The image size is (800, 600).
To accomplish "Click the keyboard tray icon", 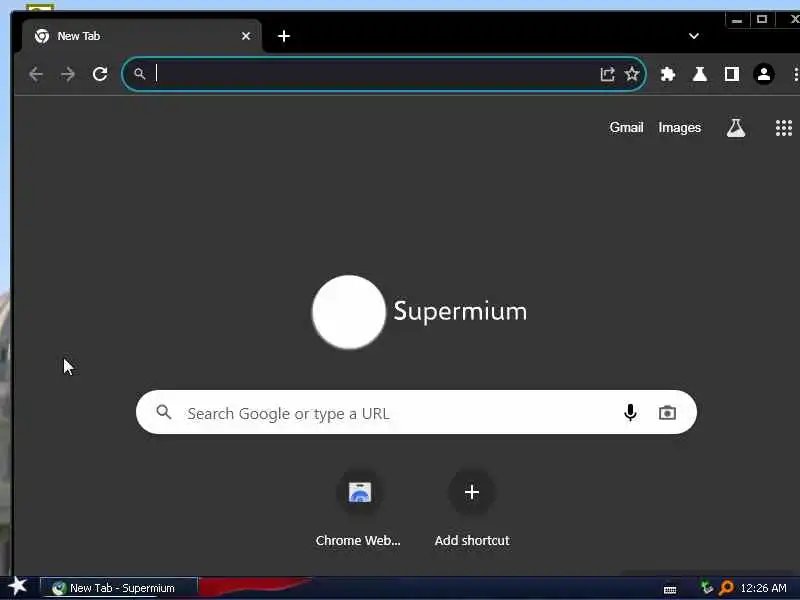I will click(670, 590).
